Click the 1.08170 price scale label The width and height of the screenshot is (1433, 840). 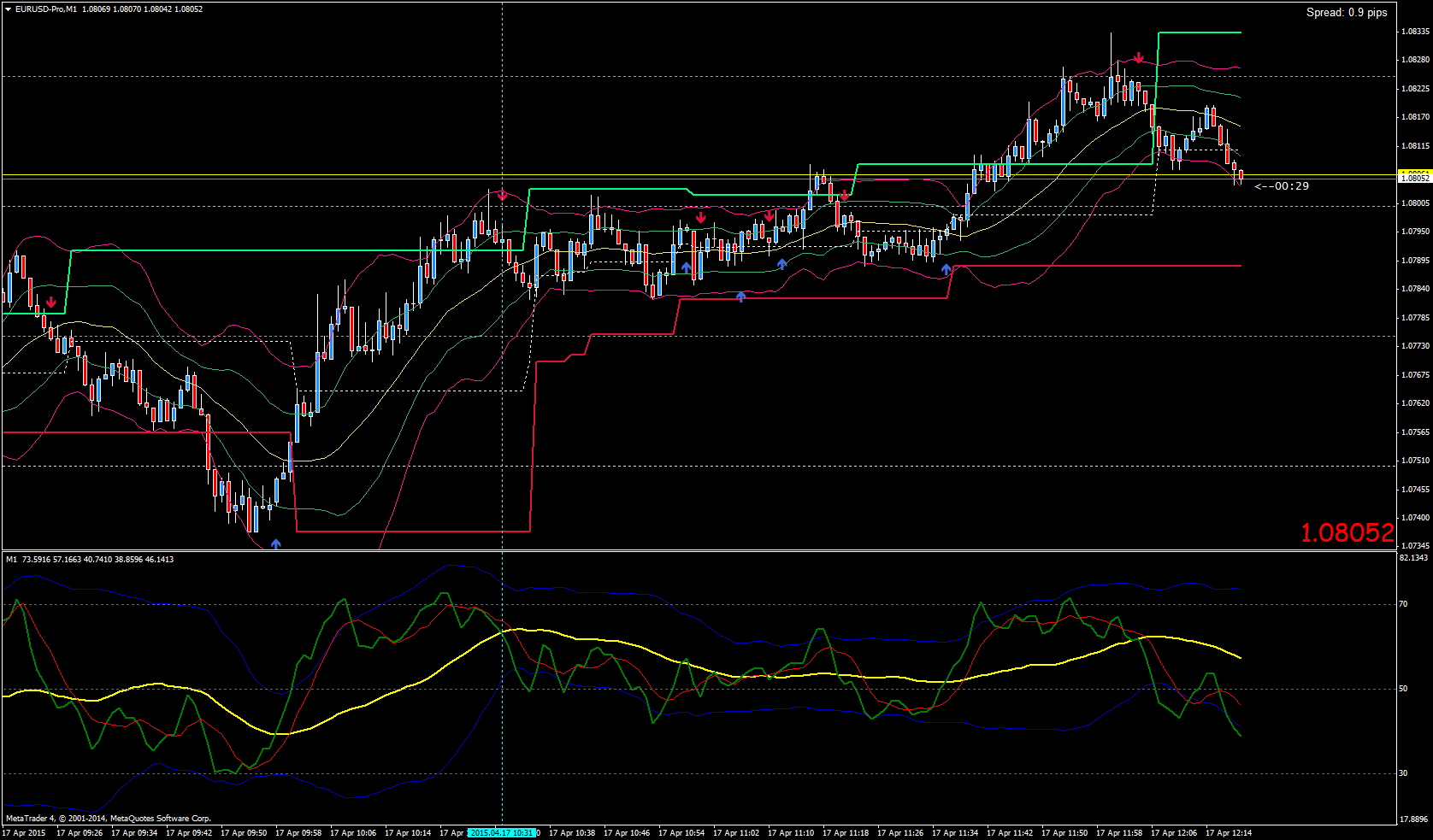point(1415,118)
